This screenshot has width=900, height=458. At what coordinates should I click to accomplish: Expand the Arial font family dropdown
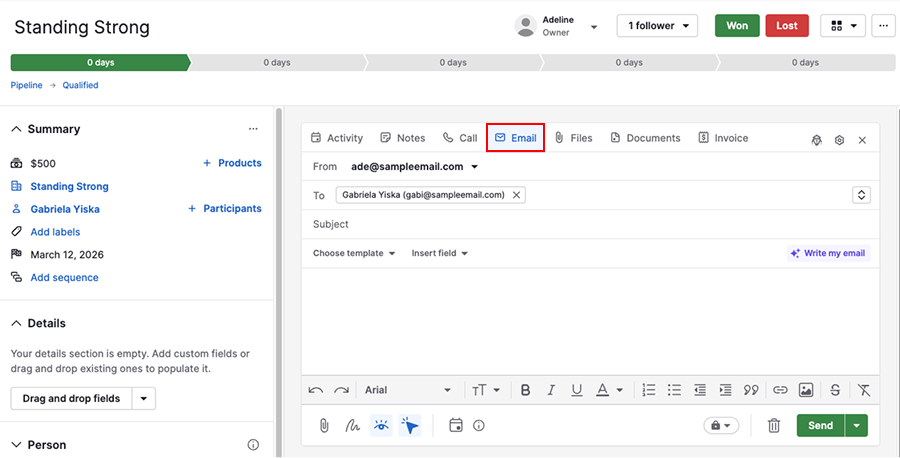[408, 390]
